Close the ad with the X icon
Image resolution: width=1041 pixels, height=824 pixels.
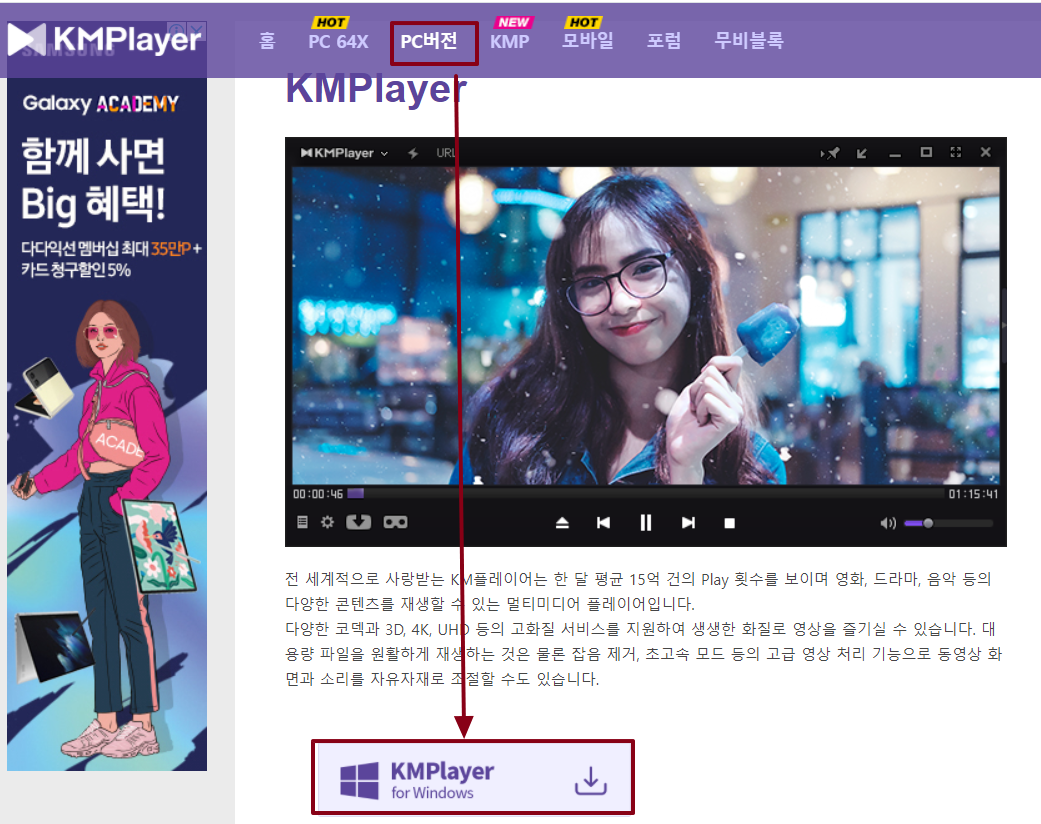pos(197,30)
